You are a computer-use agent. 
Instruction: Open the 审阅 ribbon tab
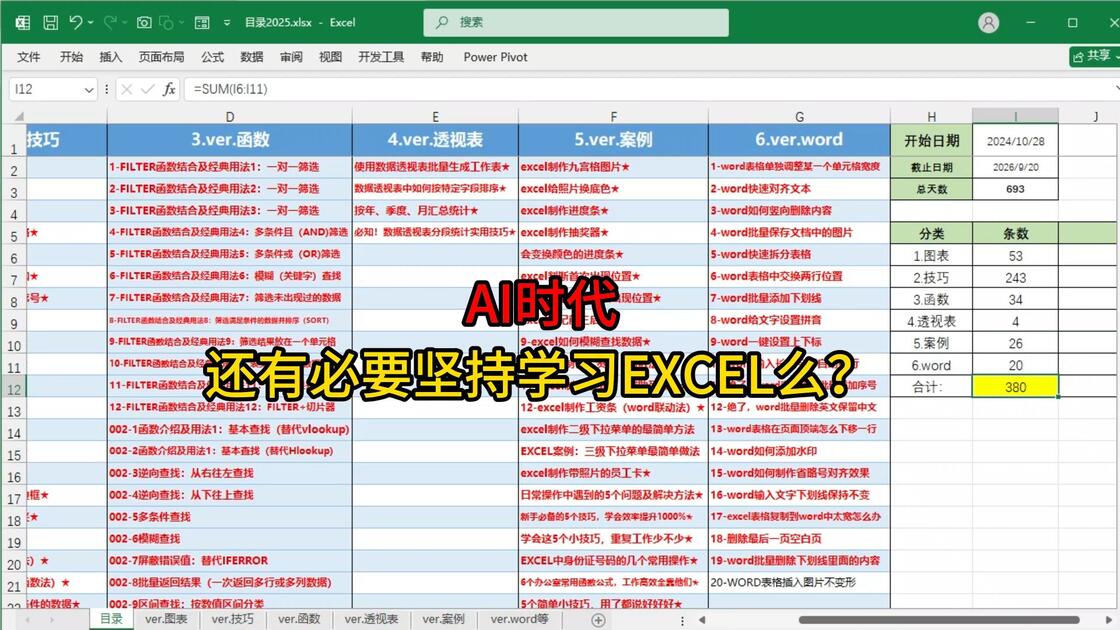tap(291, 57)
